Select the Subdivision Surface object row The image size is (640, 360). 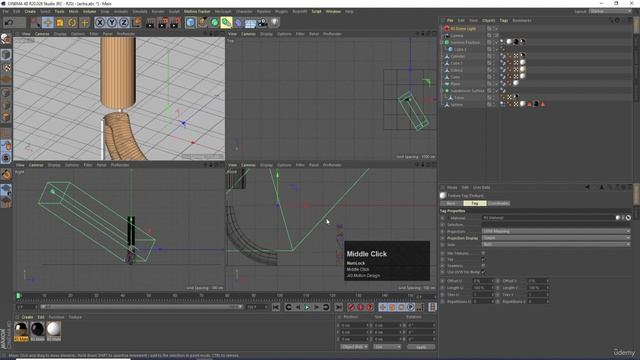coord(467,91)
